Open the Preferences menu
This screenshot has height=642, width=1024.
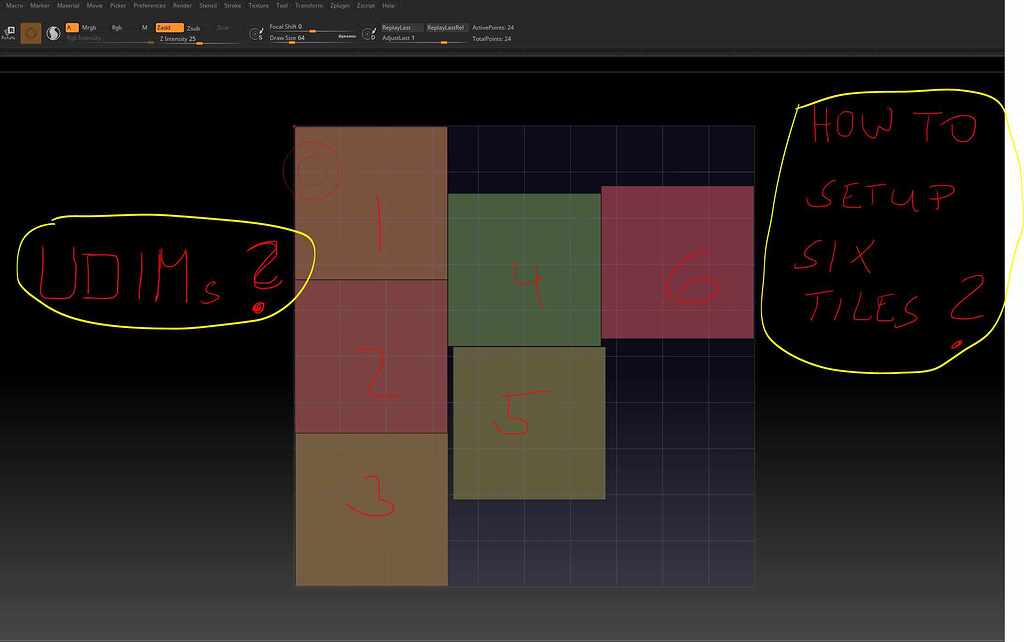pyautogui.click(x=148, y=5)
